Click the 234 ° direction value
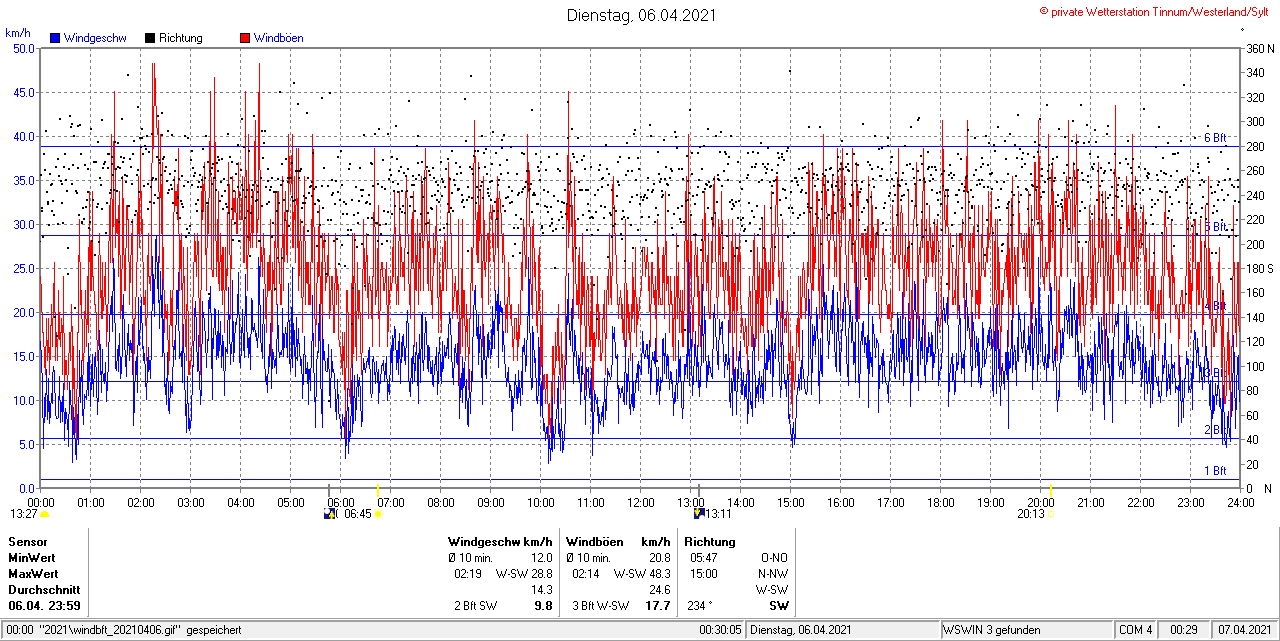Screen dimensions: 1280x641 701,606
